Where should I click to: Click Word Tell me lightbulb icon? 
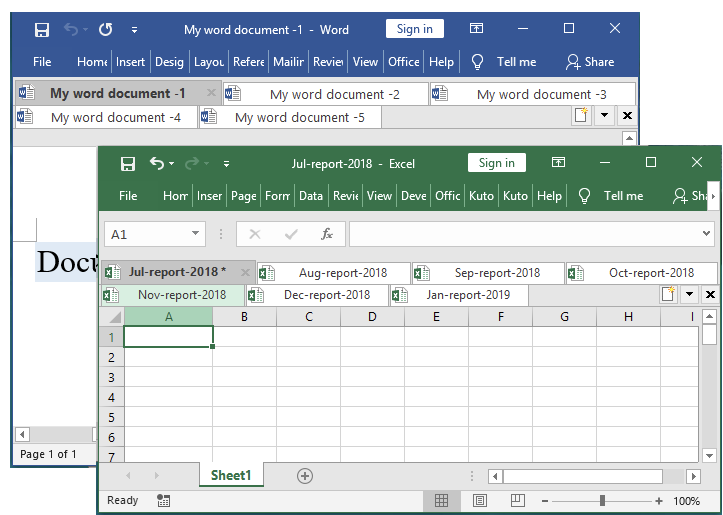tap(477, 62)
